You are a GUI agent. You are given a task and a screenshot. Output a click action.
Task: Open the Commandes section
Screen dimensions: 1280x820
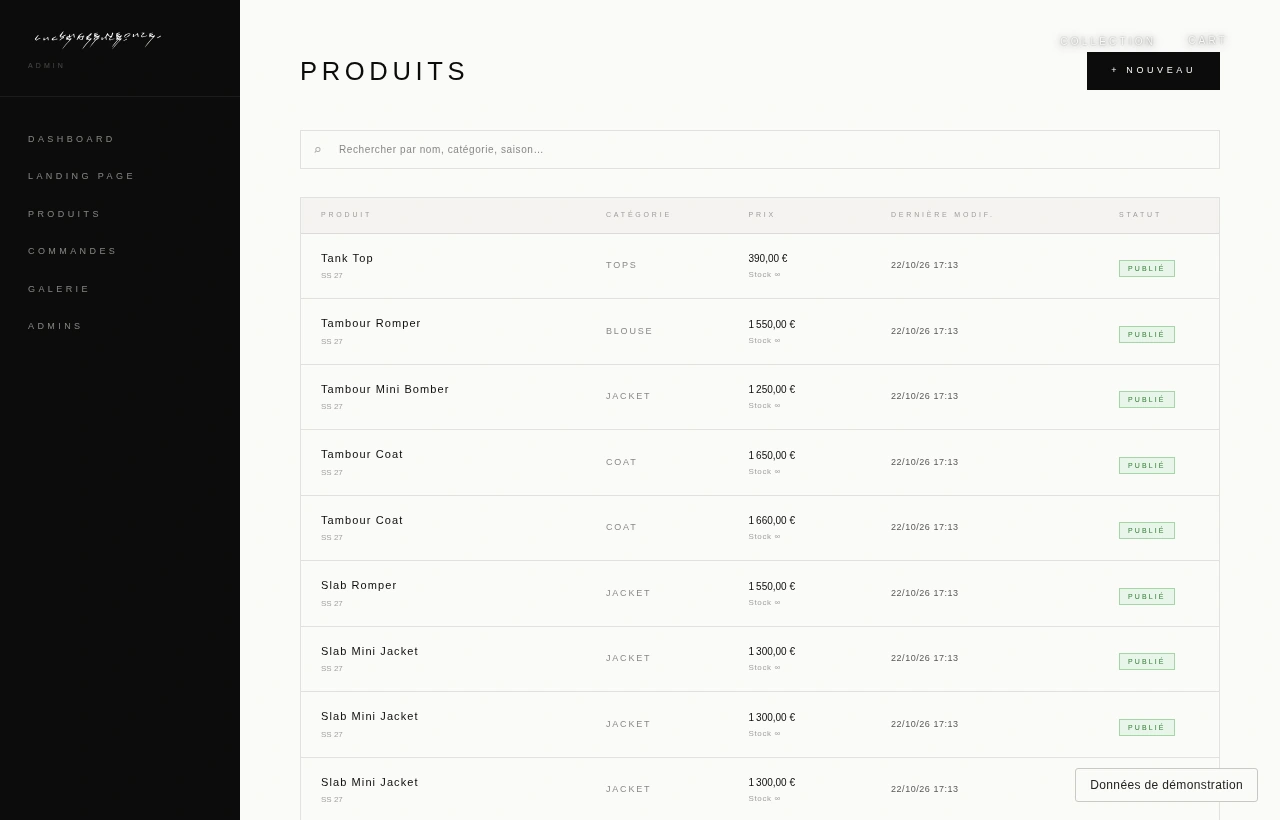point(72,251)
